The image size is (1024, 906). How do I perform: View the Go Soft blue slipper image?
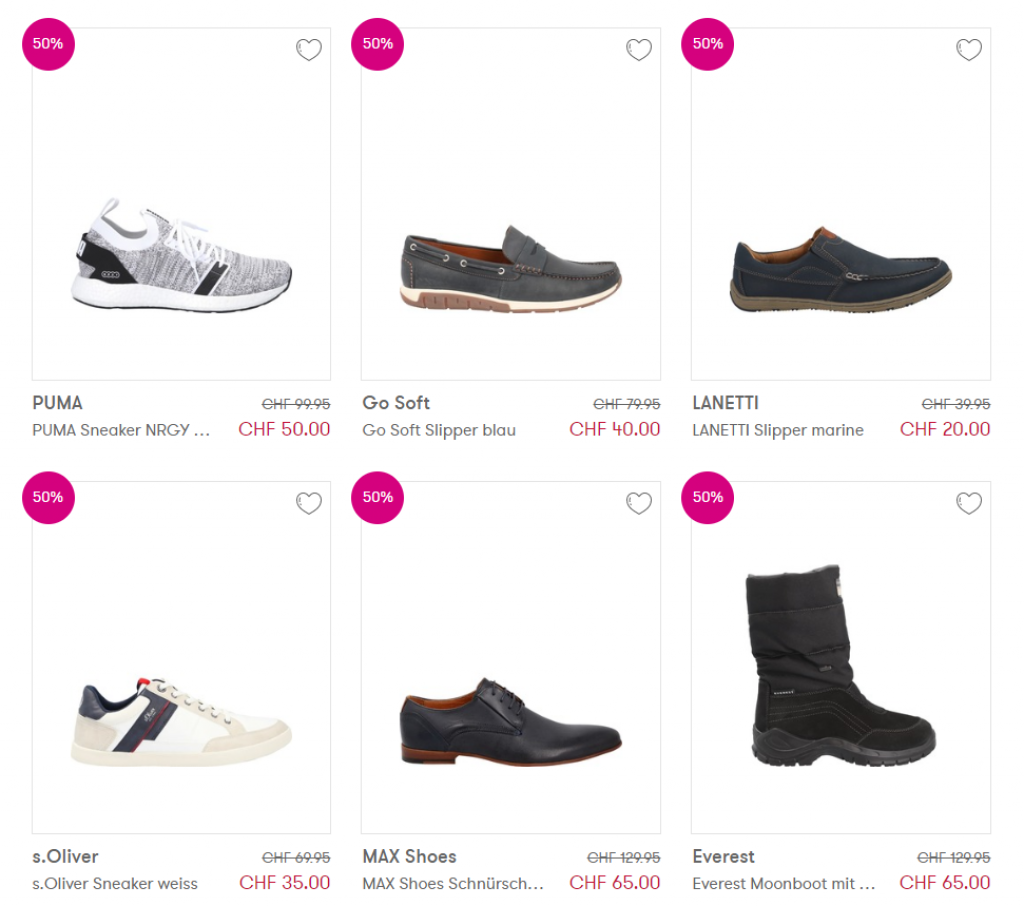click(x=511, y=267)
